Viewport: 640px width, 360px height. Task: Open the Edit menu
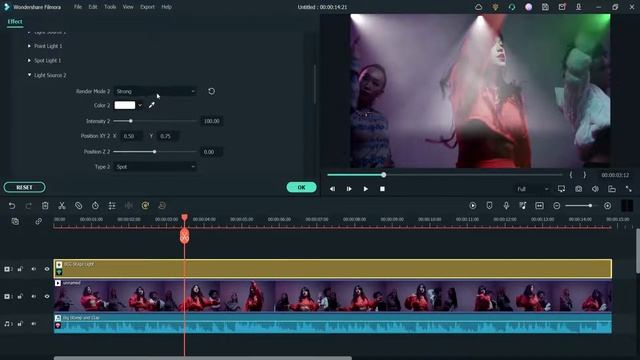point(93,7)
